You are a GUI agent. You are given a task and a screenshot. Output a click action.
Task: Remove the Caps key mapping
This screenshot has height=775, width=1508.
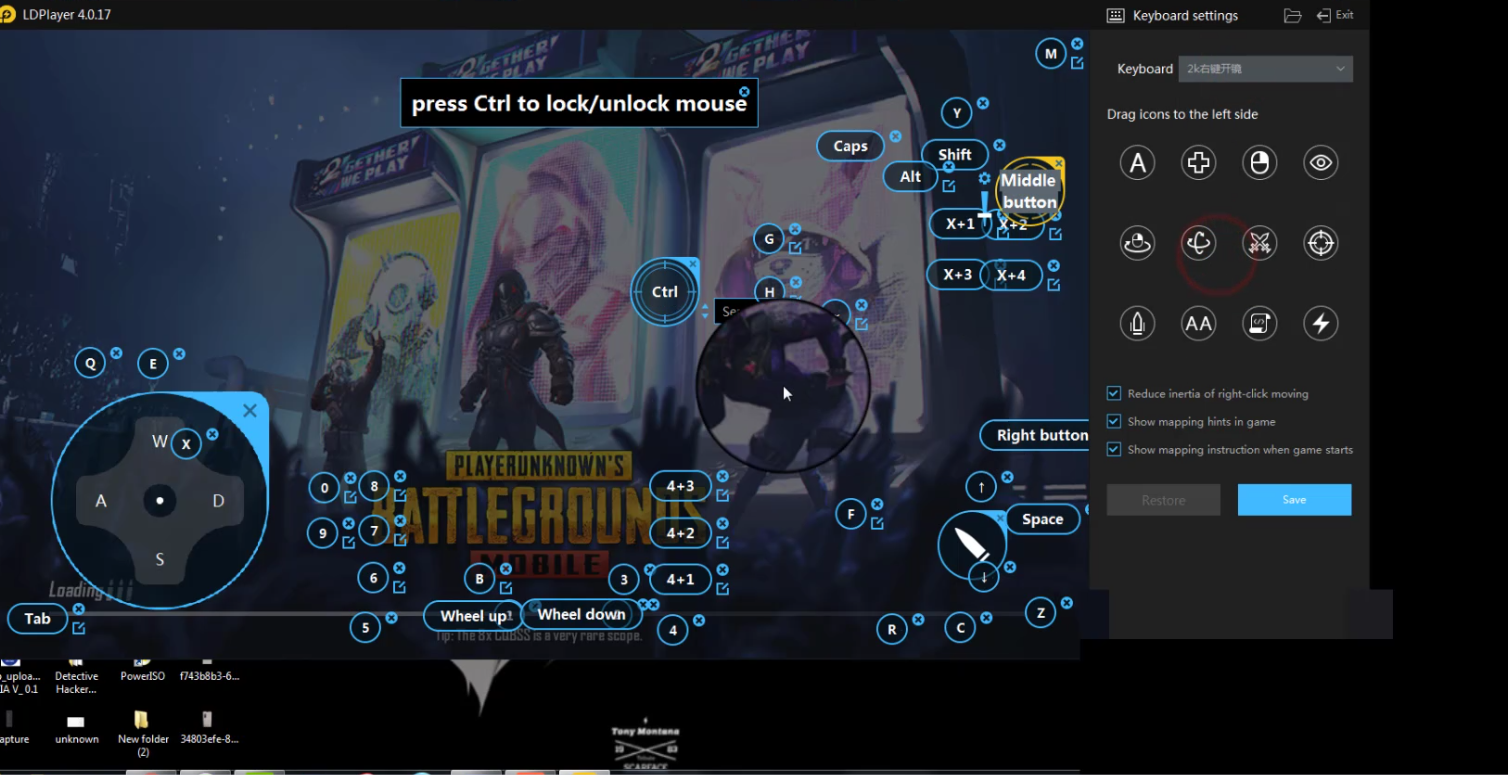pos(895,136)
